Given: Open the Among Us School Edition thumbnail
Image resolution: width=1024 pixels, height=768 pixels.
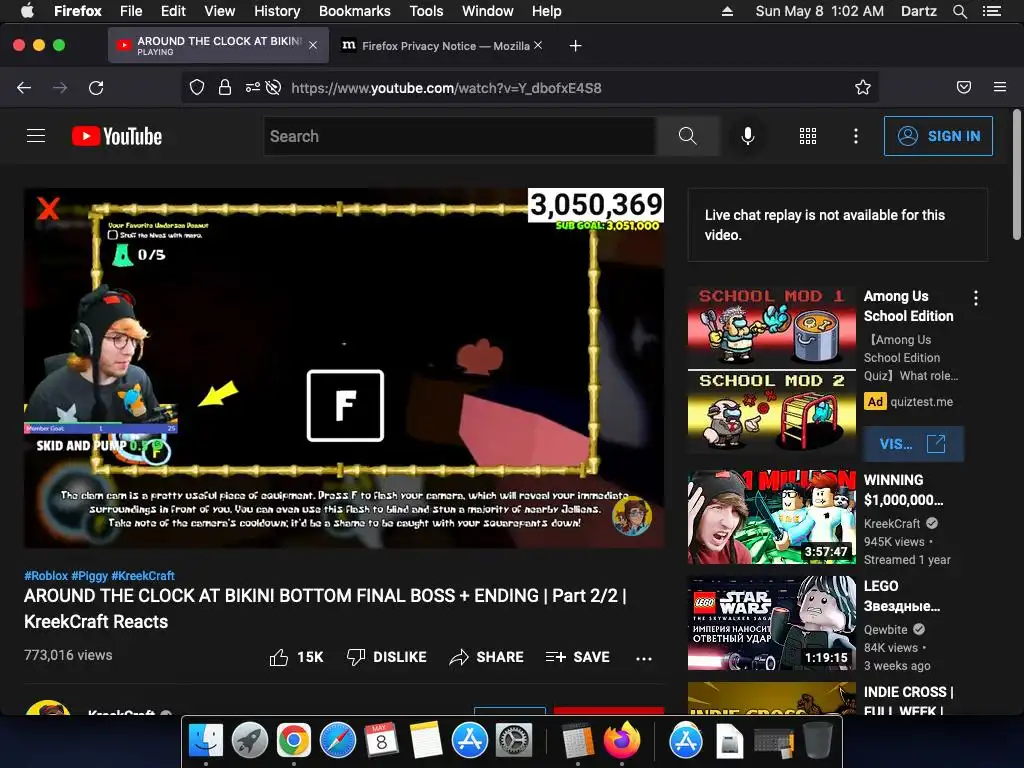Looking at the screenshot, I should (x=771, y=370).
